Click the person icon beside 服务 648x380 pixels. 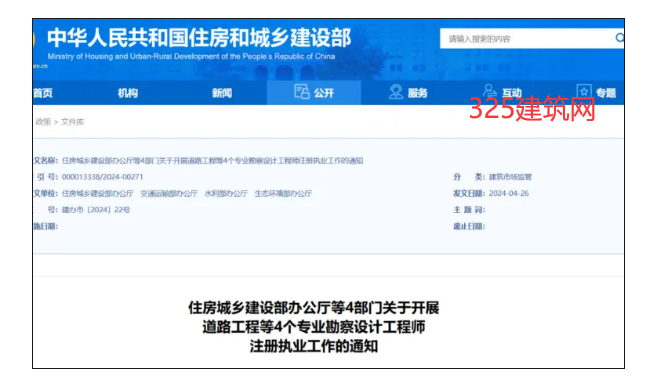click(396, 92)
